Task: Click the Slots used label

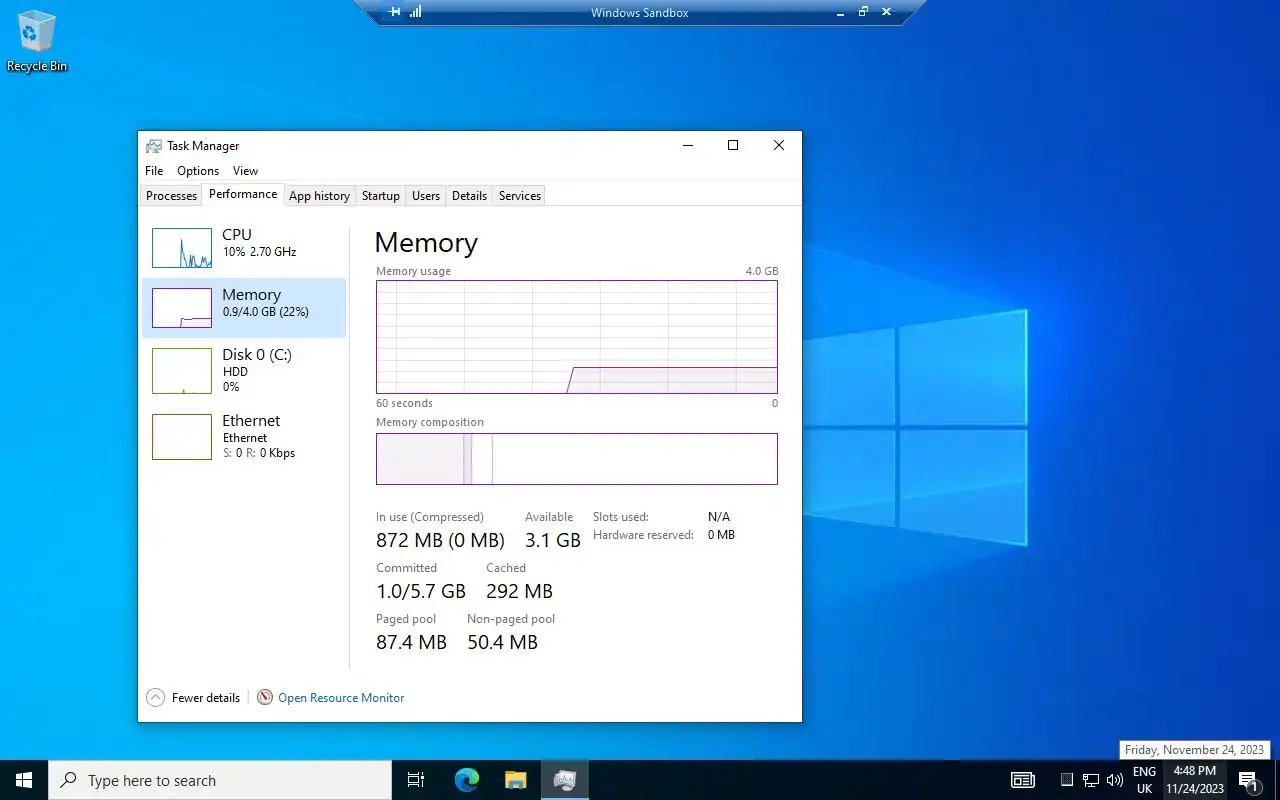Action: pyautogui.click(x=621, y=517)
